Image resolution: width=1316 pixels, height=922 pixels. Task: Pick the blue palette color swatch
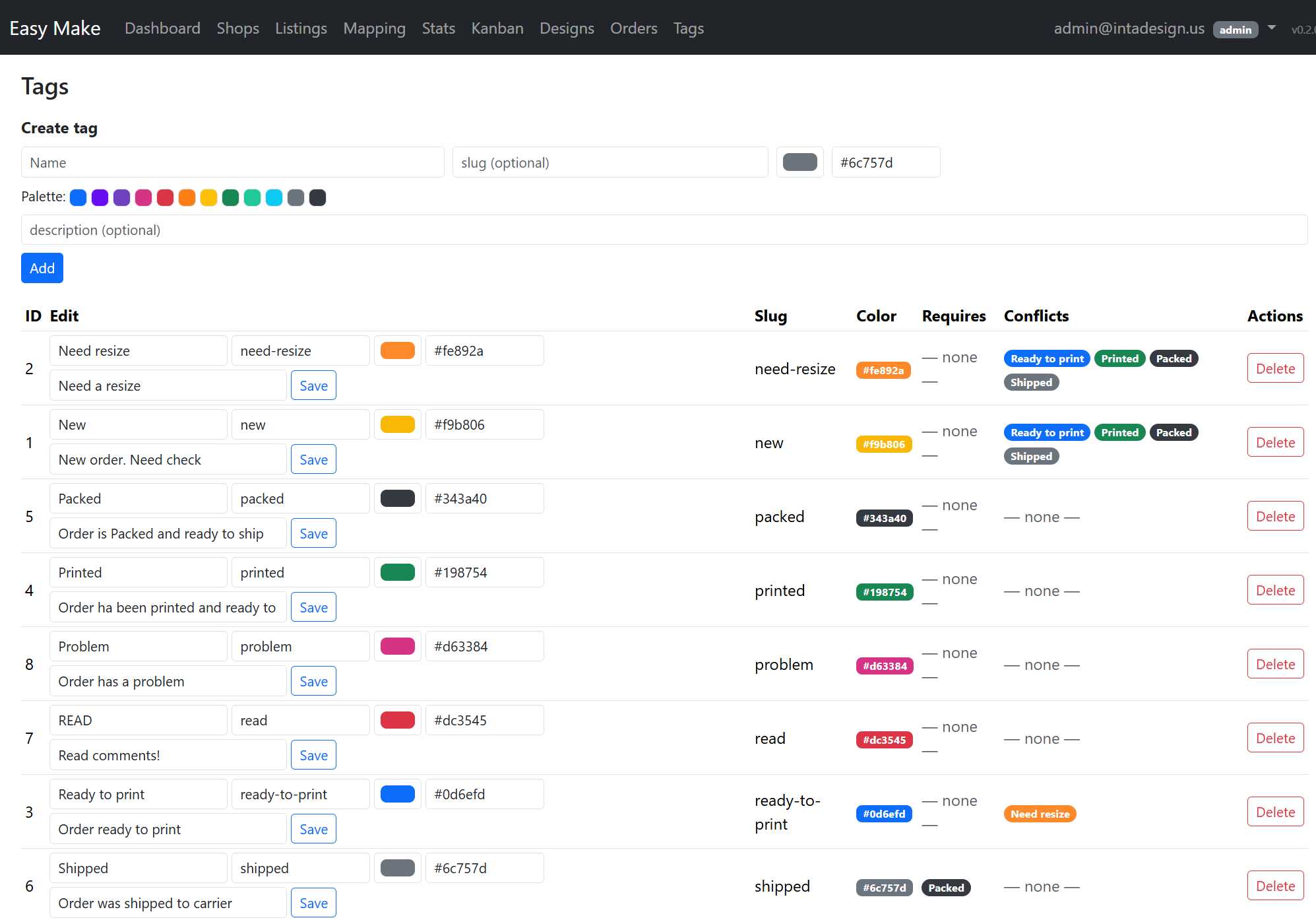78,197
